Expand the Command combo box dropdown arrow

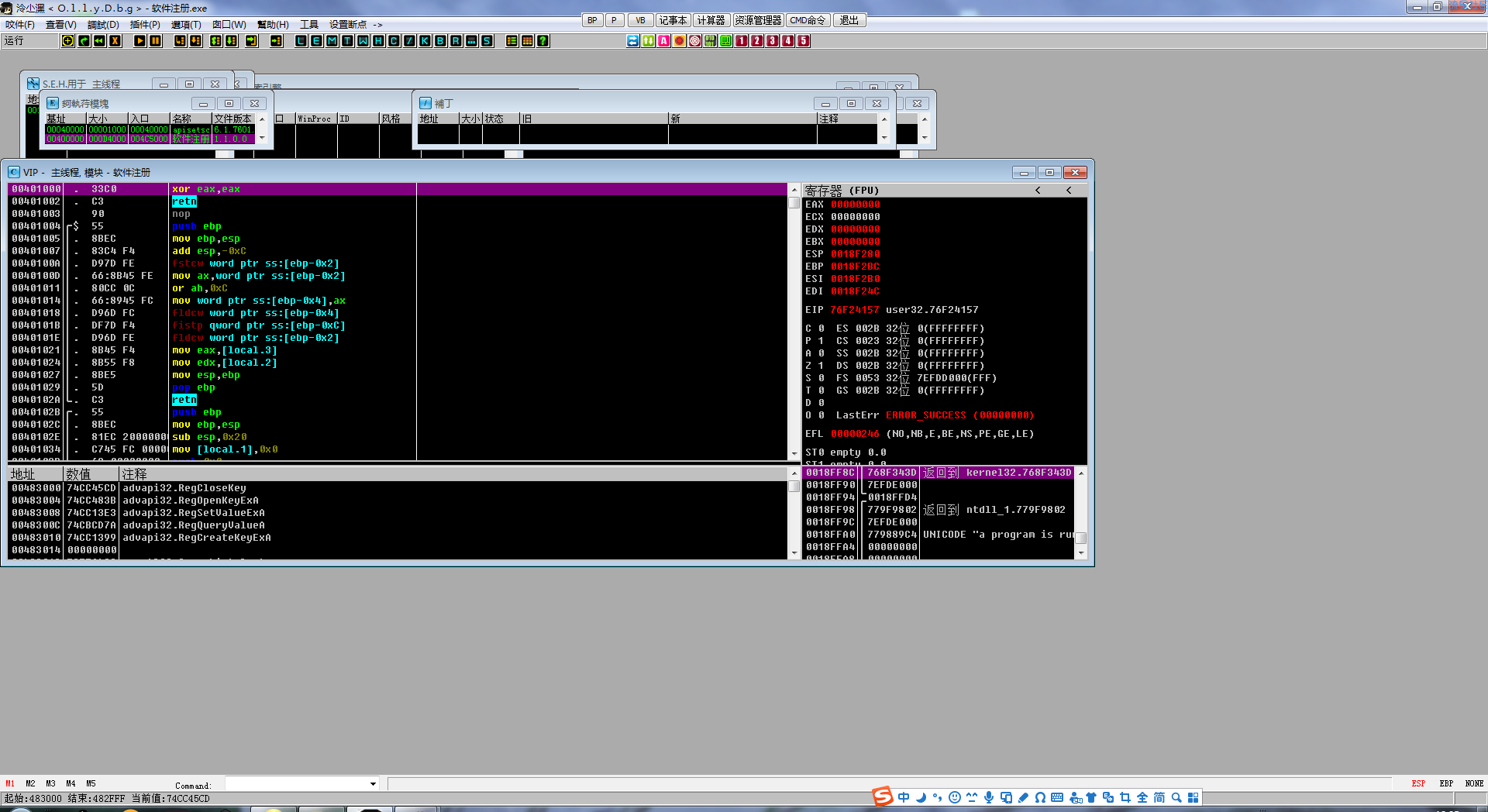click(x=373, y=784)
